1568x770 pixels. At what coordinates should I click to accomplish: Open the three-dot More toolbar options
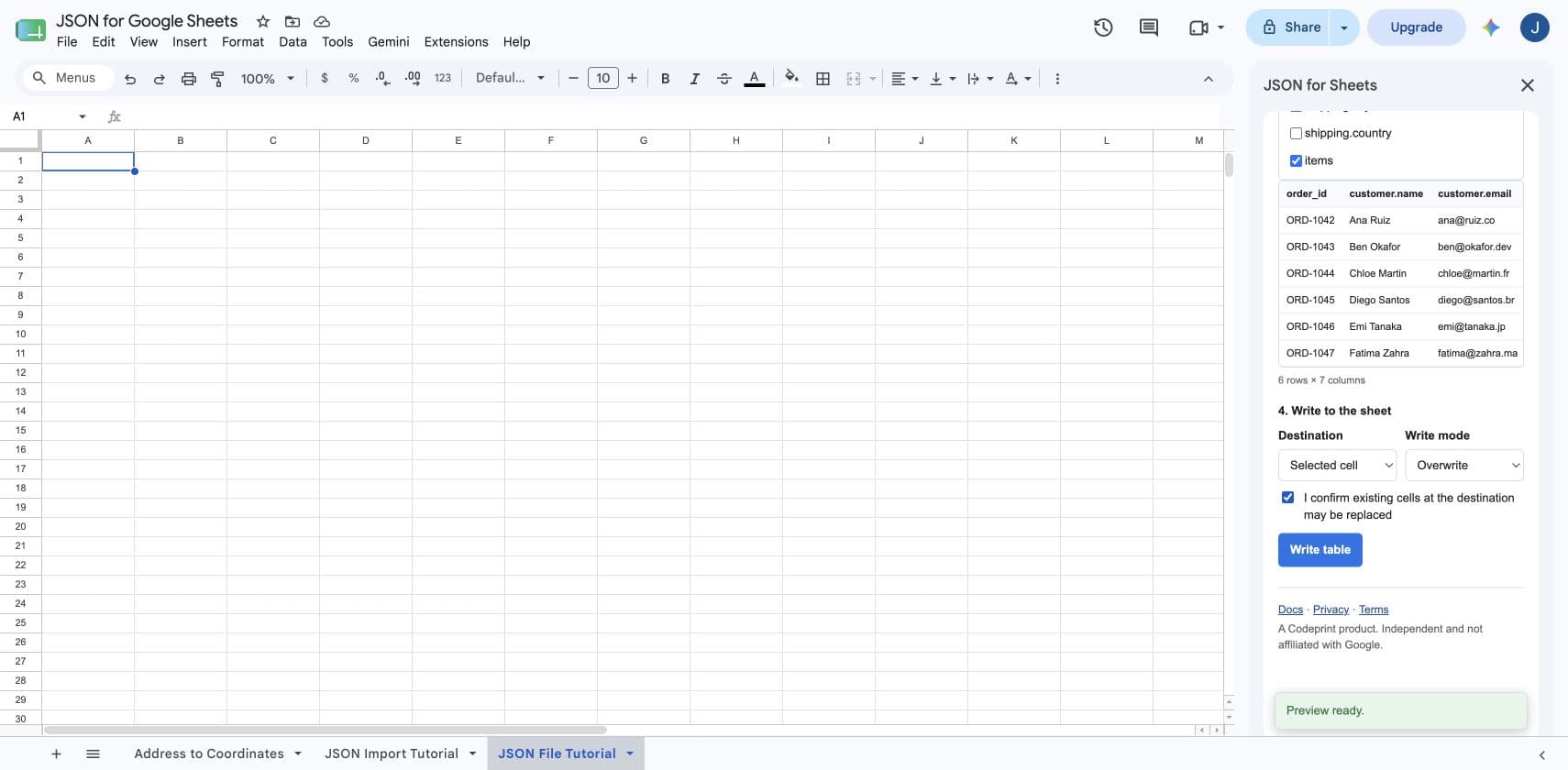[1057, 79]
